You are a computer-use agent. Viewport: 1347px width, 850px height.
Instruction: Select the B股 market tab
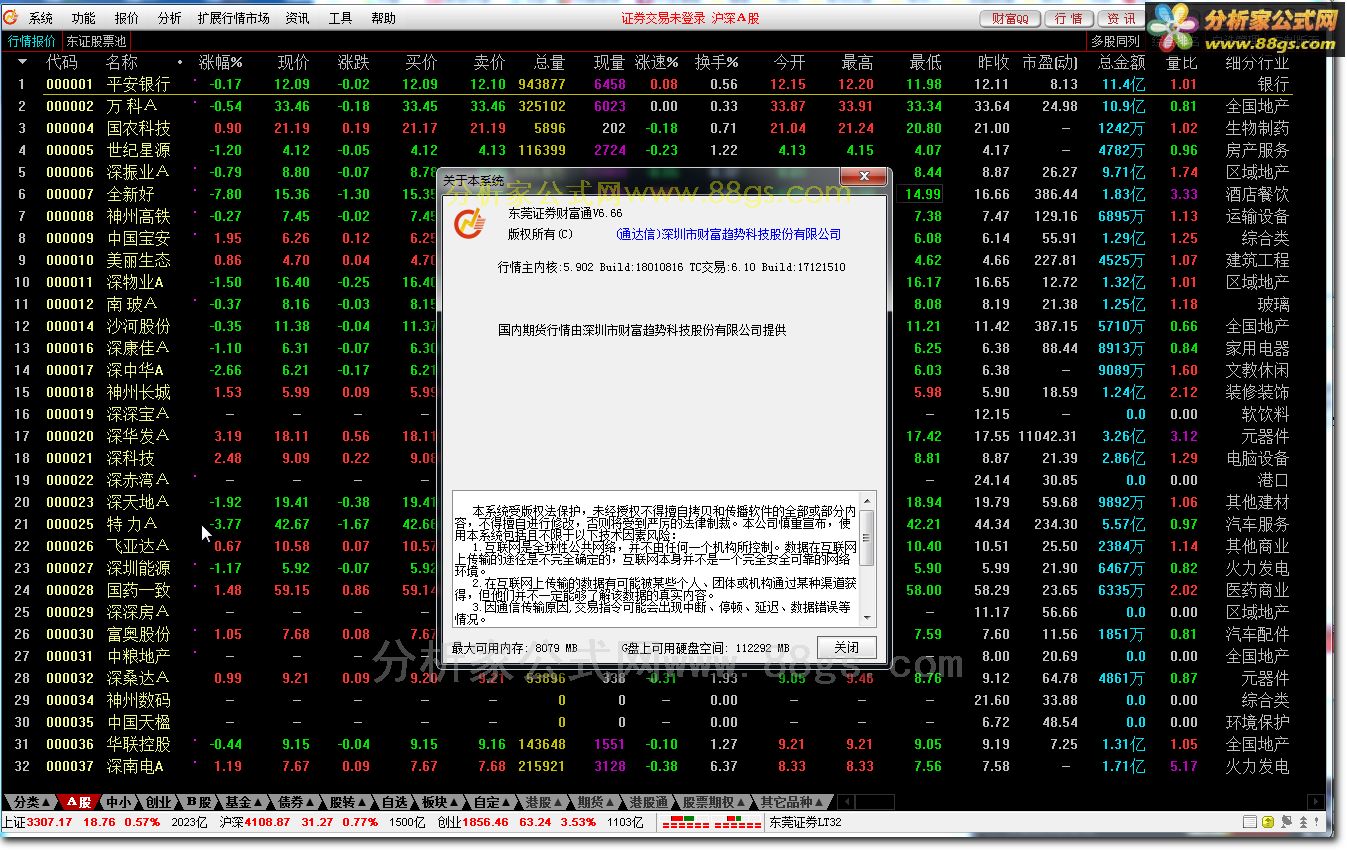tap(198, 802)
